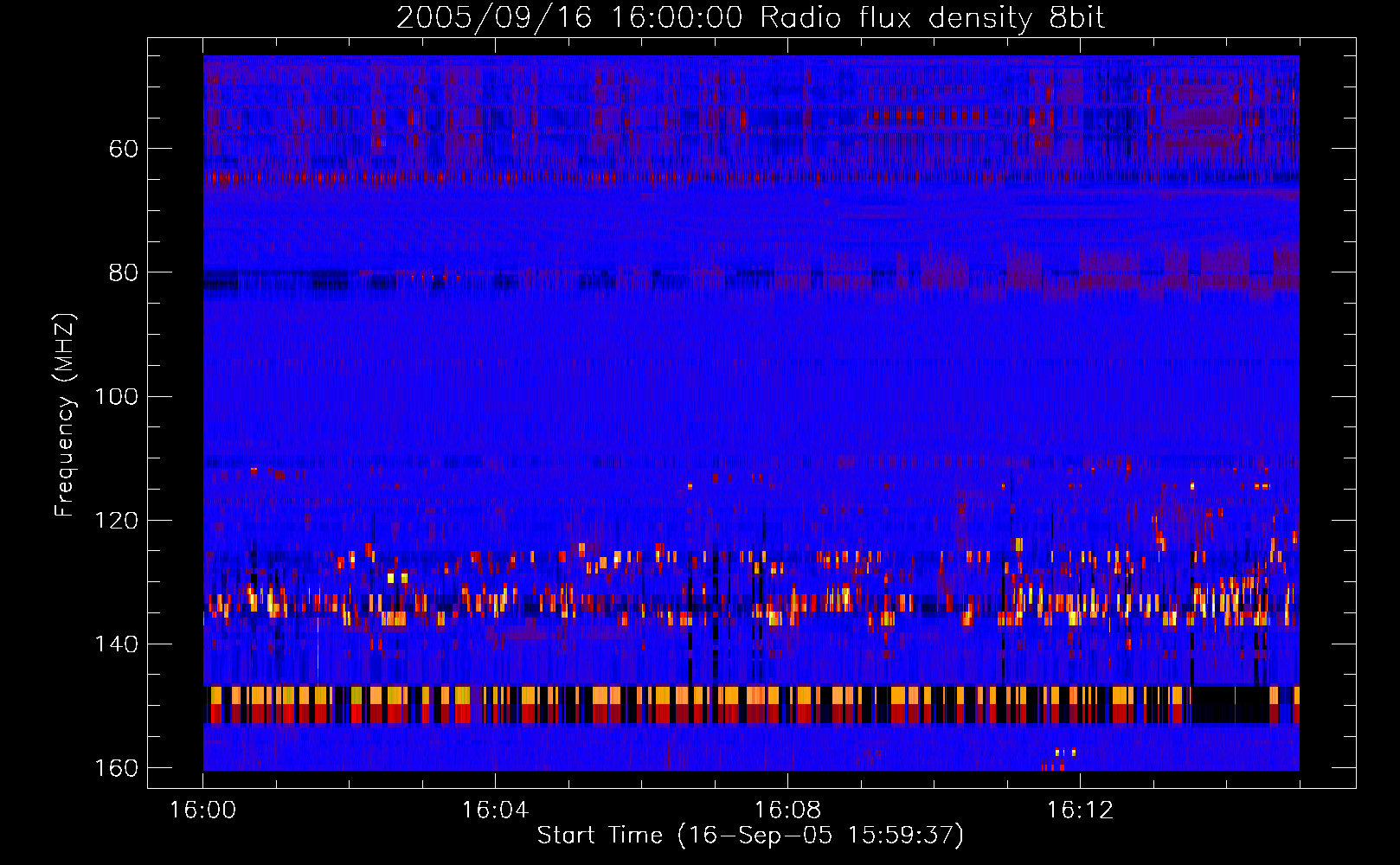Click the 16:12 time tick label
The image size is (1400, 865).
(x=1080, y=810)
